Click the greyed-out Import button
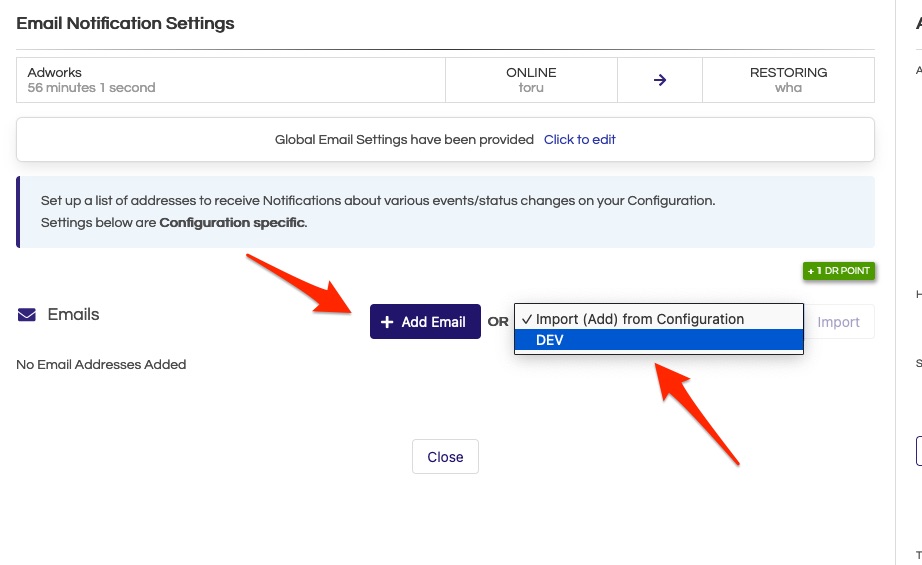This screenshot has width=922, height=565. coord(839,322)
